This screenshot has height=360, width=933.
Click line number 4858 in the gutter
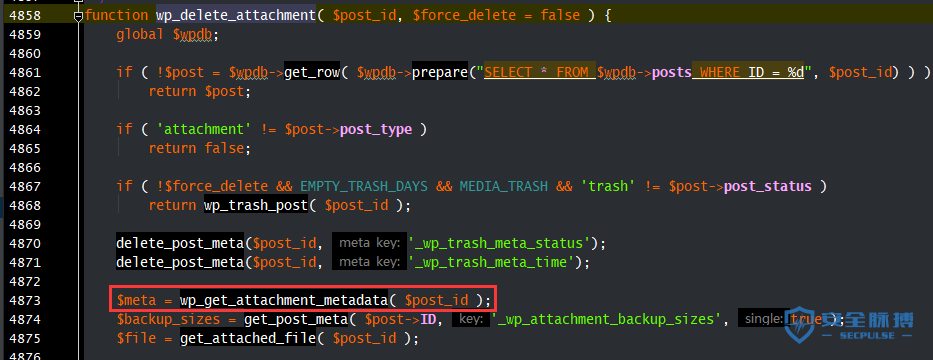[24, 15]
